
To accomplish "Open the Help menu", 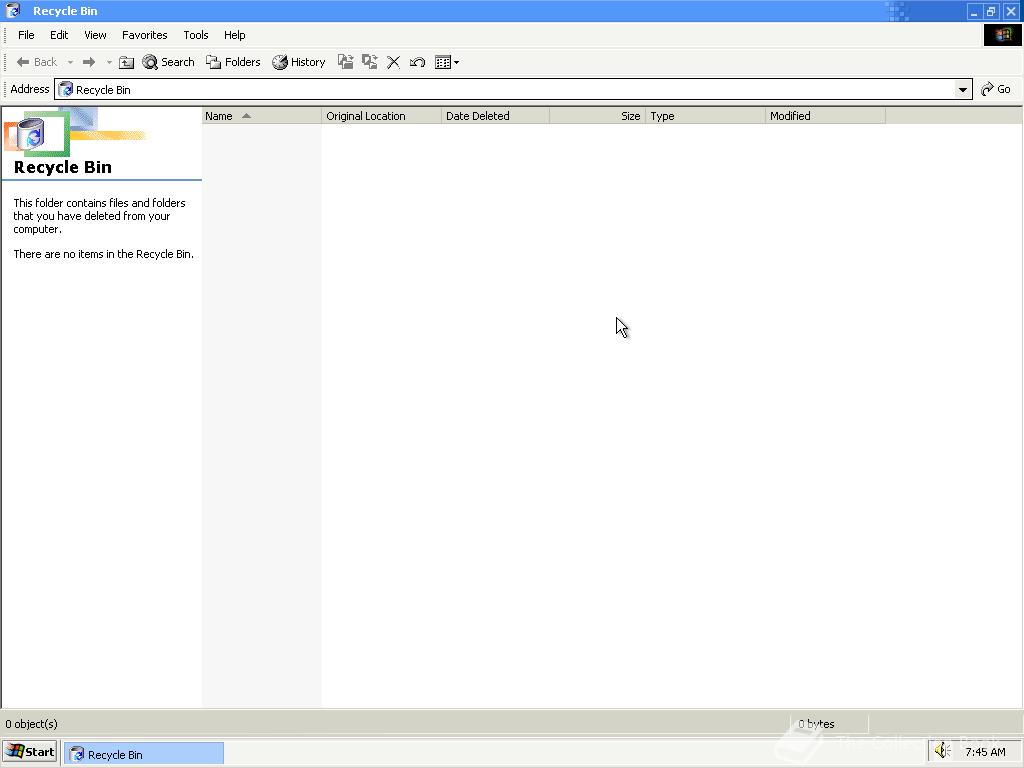I will pos(234,35).
